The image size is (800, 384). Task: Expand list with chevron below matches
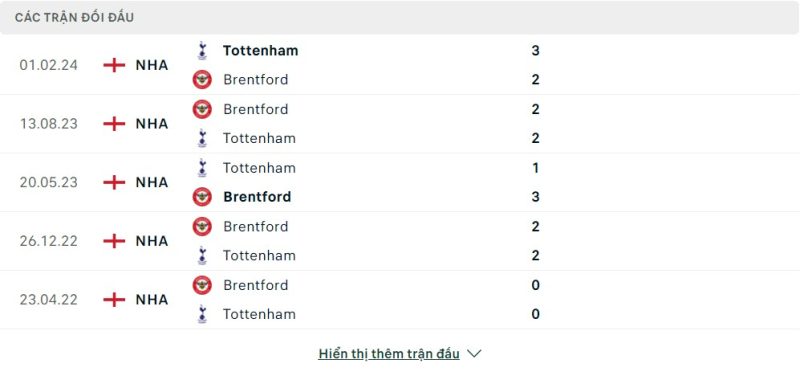(x=474, y=353)
